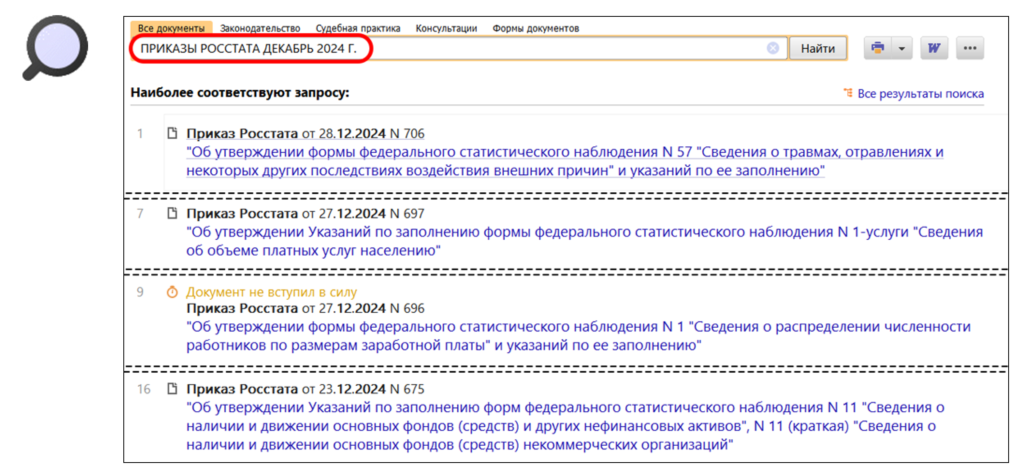The width and height of the screenshot is (1024, 474).
Task: Click result number 7
Action: tap(140, 213)
